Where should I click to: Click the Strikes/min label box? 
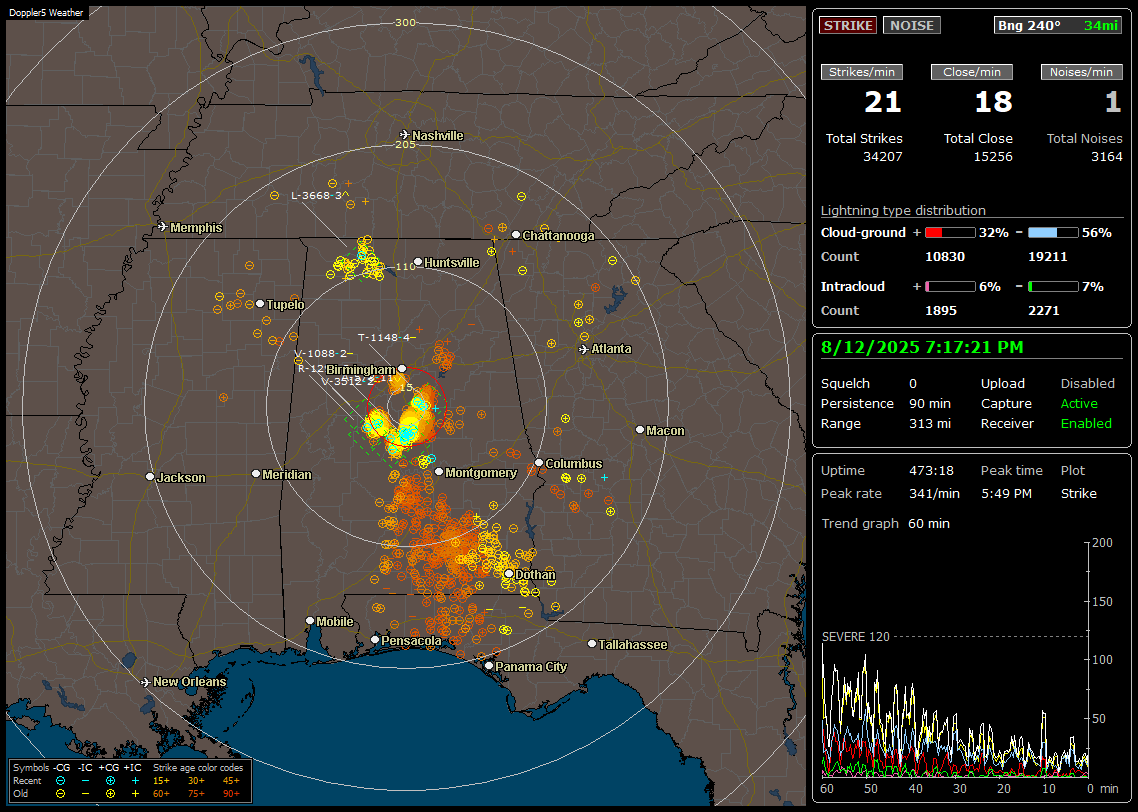pyautogui.click(x=861, y=72)
